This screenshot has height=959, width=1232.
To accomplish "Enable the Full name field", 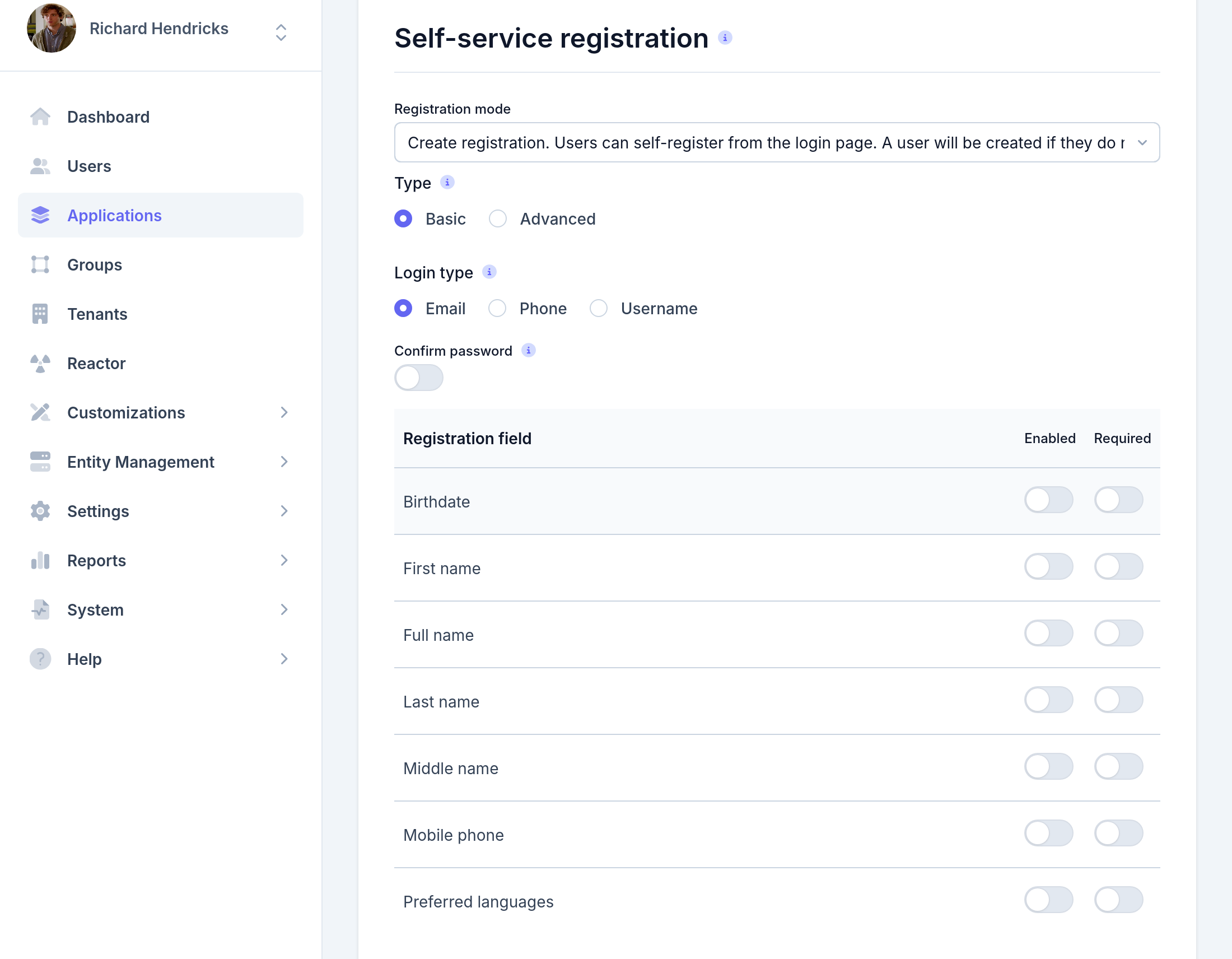I will (x=1049, y=633).
